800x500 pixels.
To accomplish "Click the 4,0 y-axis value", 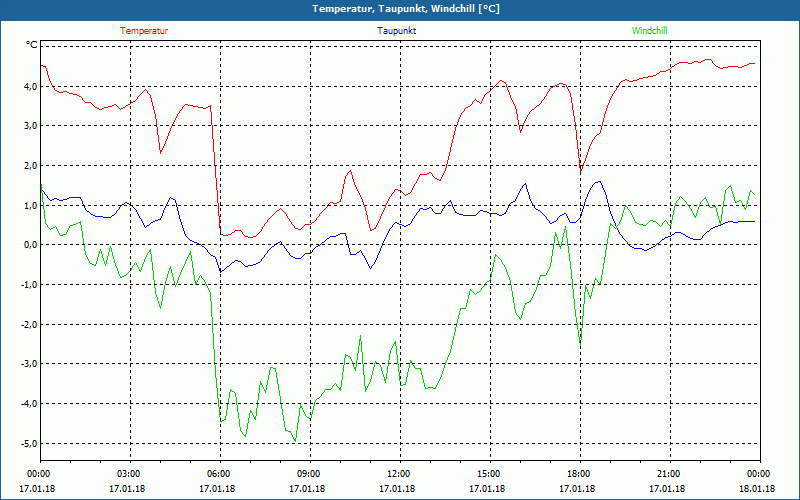I will point(31,86).
